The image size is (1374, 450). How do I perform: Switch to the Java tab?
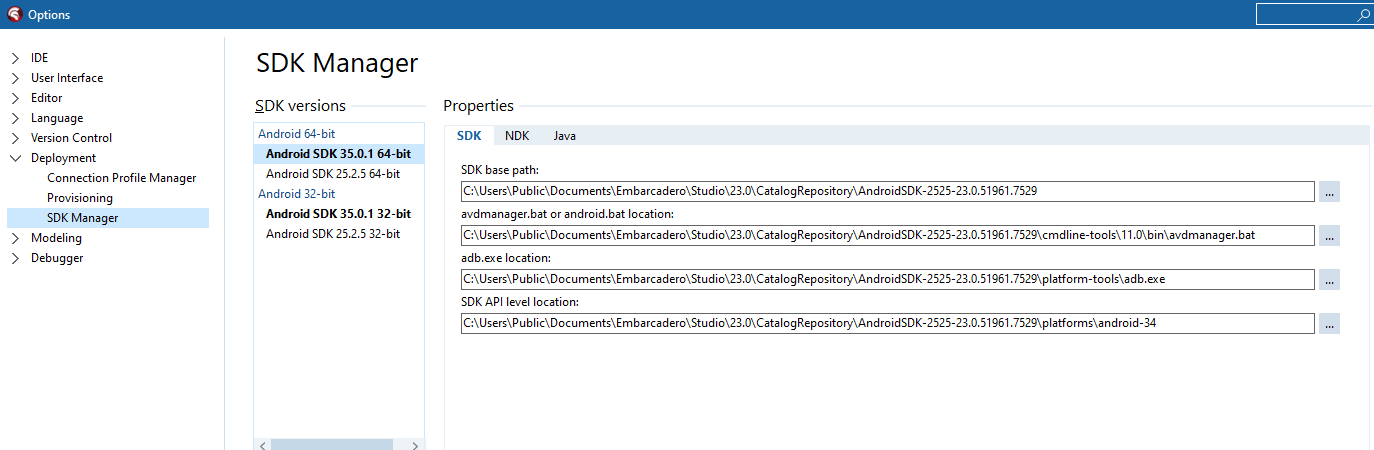pos(565,136)
